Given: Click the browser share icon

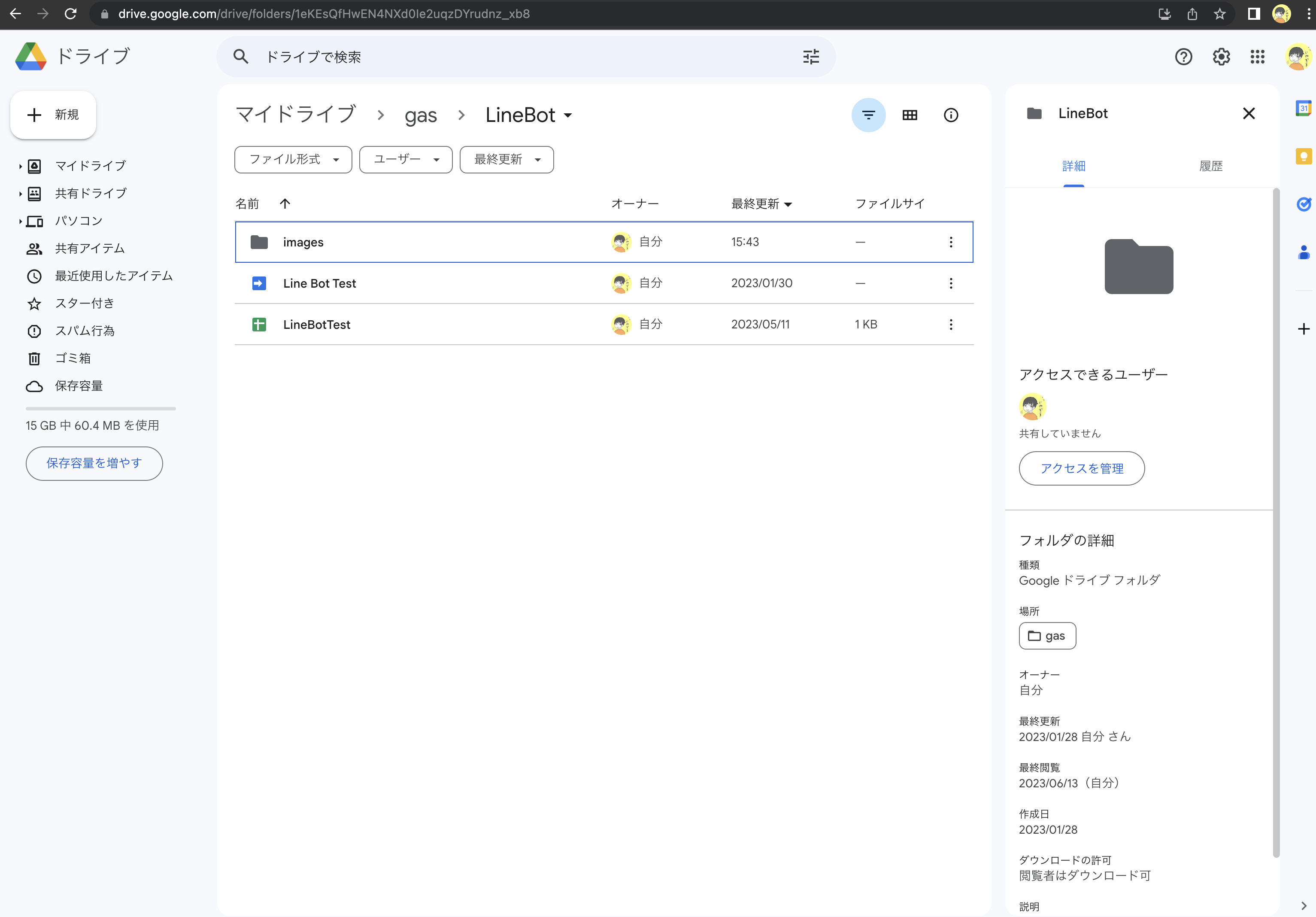Looking at the screenshot, I should click(1192, 14).
